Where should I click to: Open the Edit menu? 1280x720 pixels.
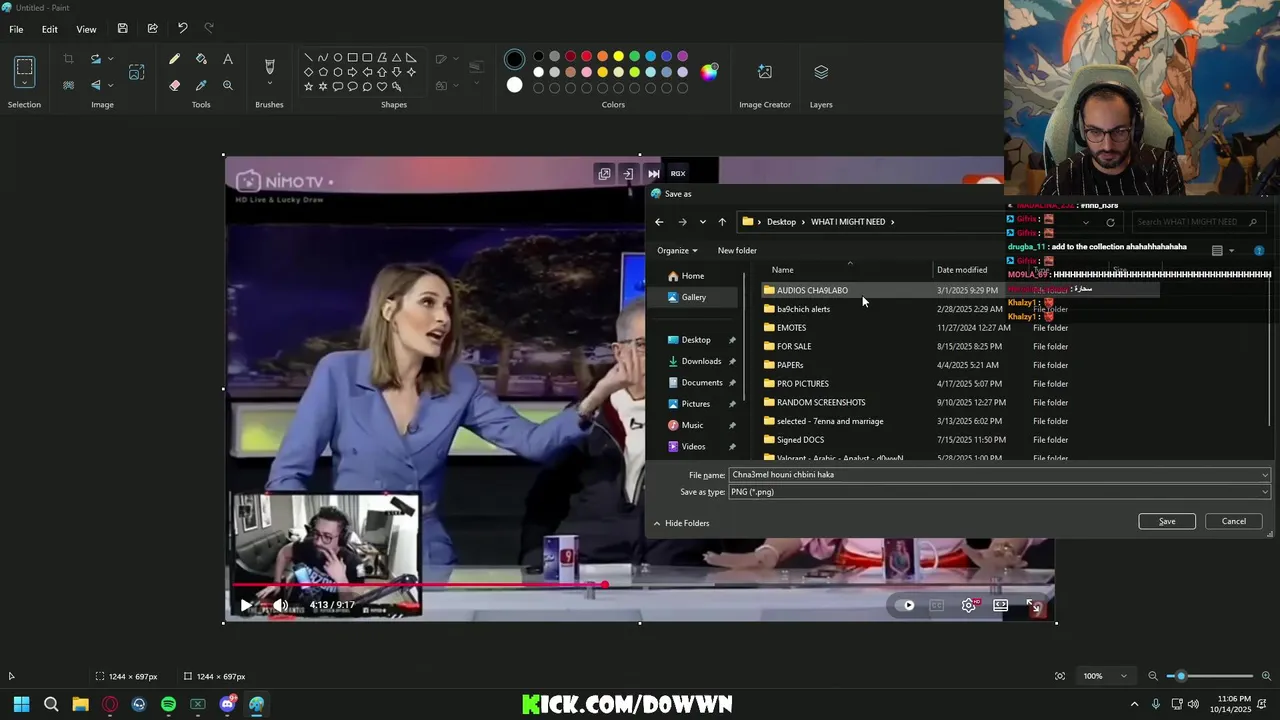49,29
